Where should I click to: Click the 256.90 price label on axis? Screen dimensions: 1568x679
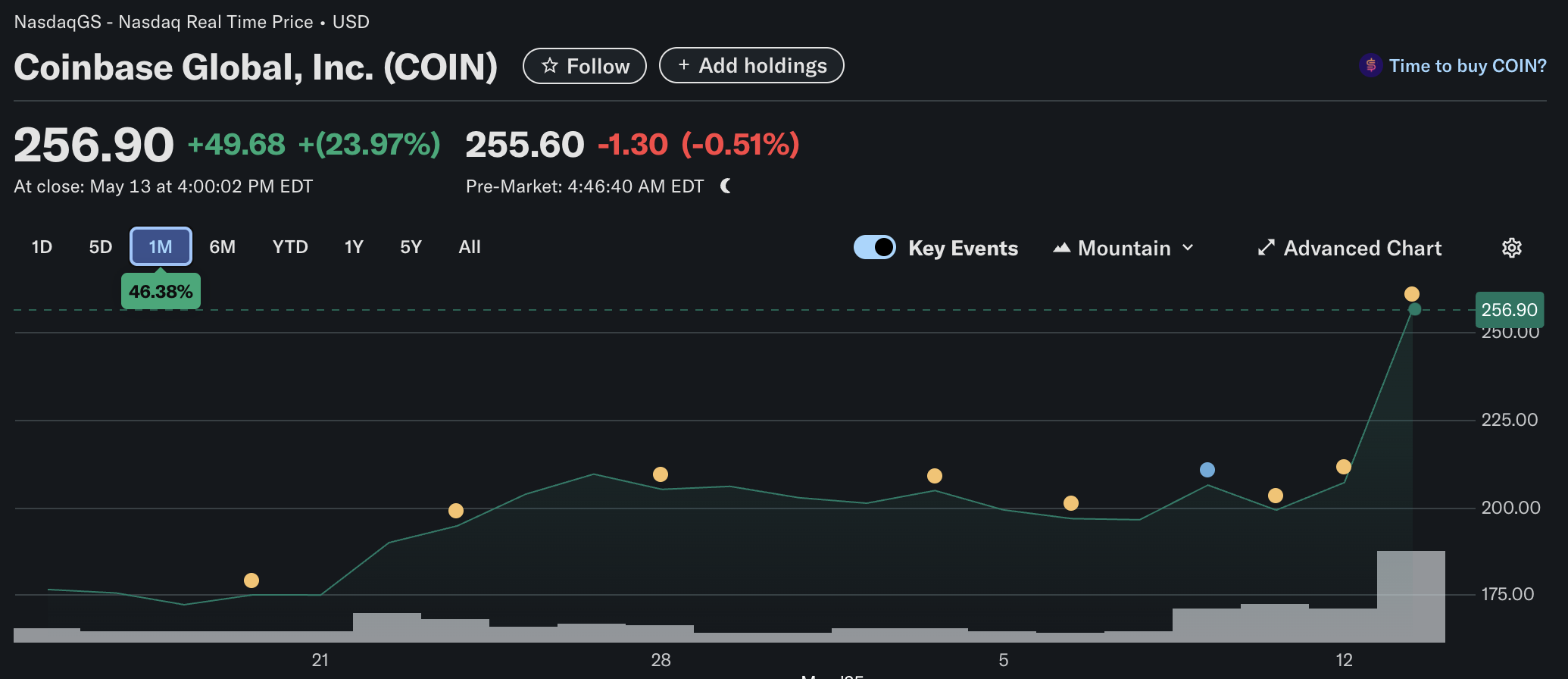pyautogui.click(x=1510, y=310)
